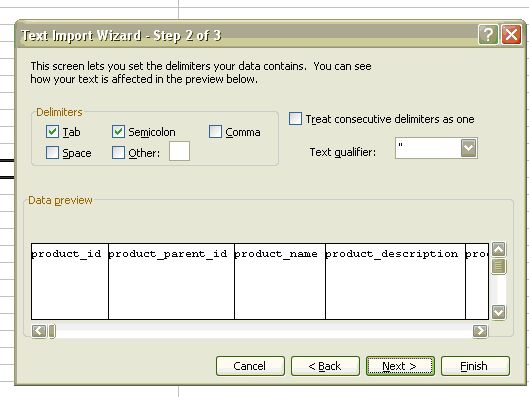This screenshot has width=529, height=397.
Task: Click the Cancel button
Action: (x=250, y=366)
